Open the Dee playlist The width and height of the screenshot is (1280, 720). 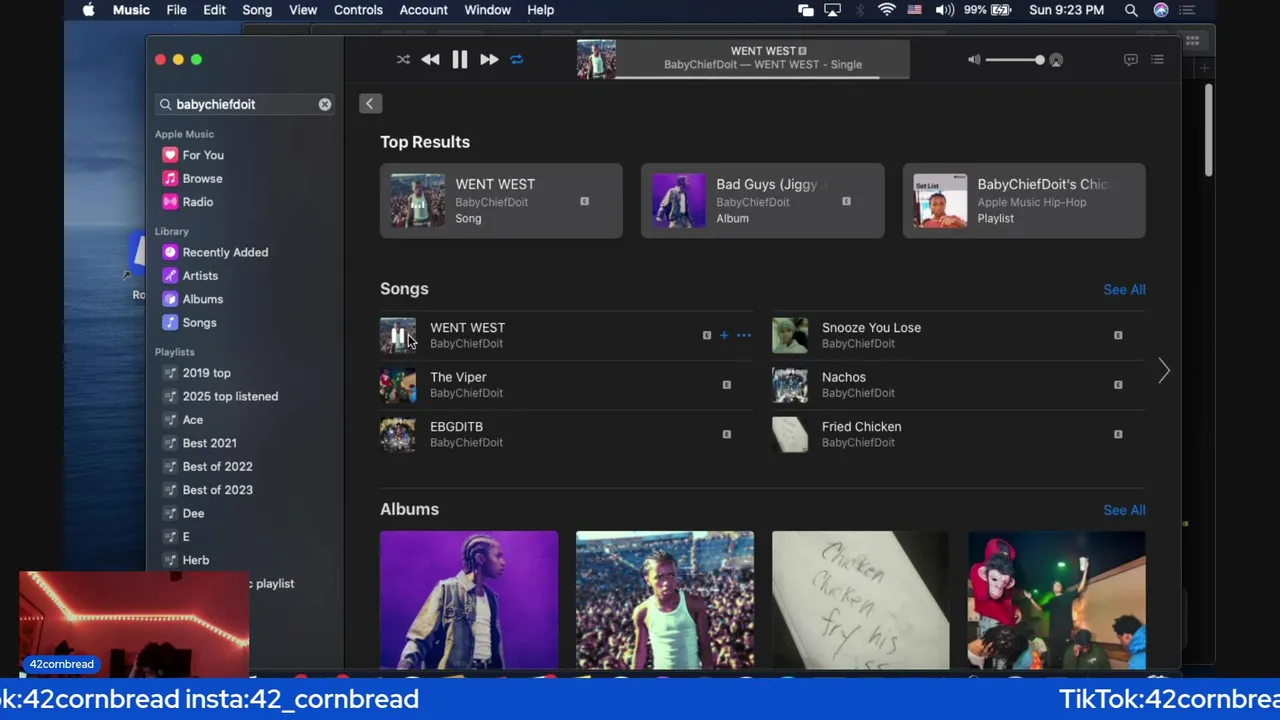point(193,513)
